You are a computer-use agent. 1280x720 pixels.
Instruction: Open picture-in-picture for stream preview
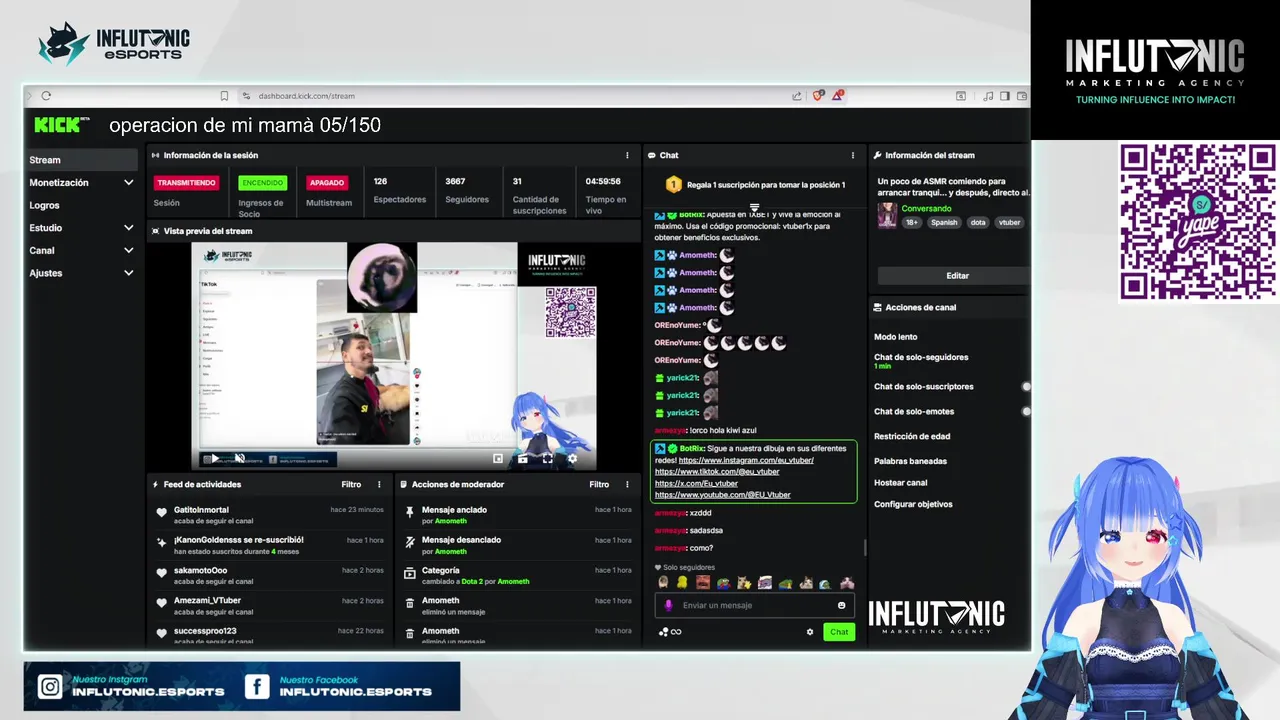498,459
